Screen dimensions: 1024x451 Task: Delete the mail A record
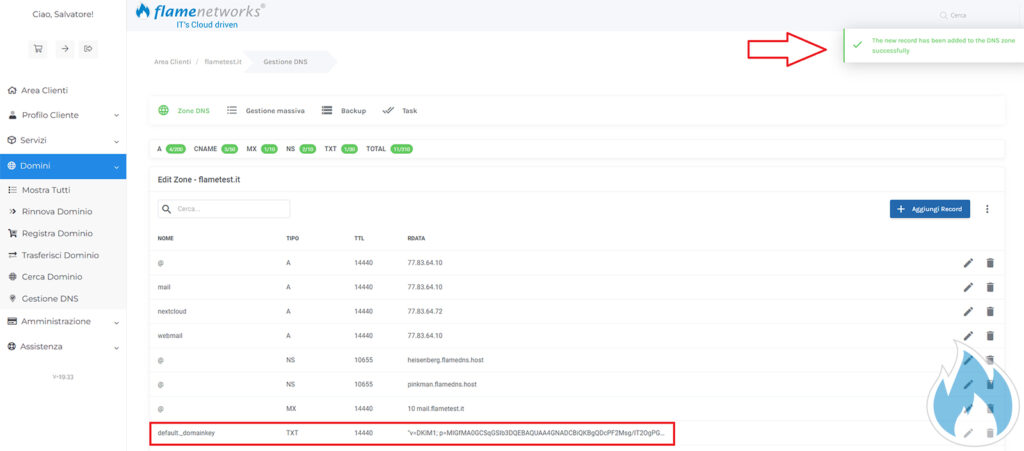point(990,287)
